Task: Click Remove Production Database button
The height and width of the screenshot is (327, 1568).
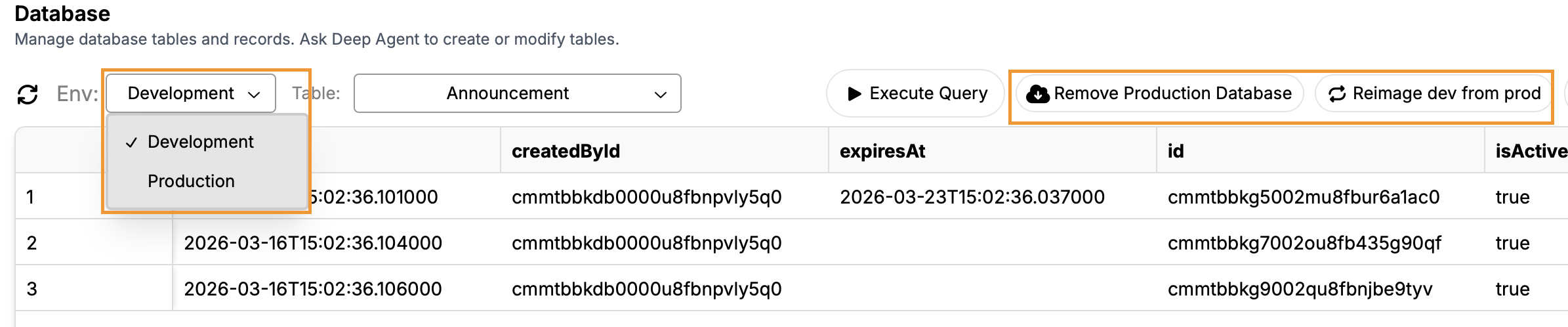Action: [x=1160, y=93]
